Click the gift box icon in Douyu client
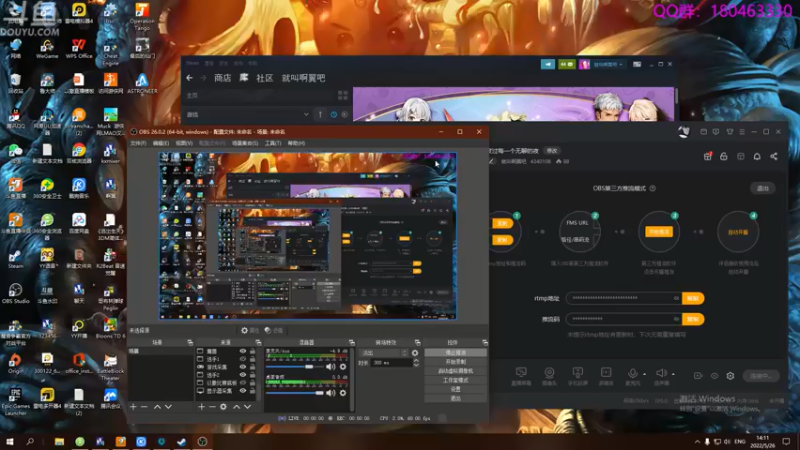This screenshot has width=800, height=450. coord(708,156)
